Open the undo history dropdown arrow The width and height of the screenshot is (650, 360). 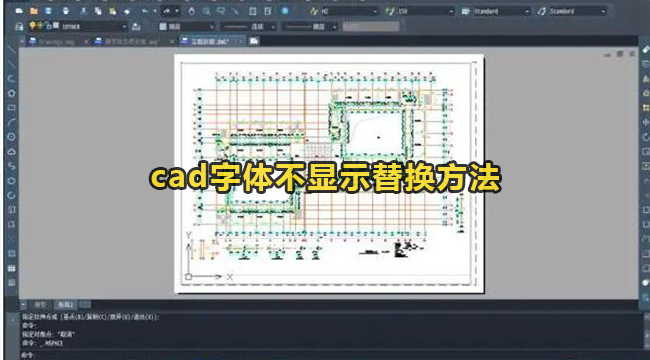tap(155, 11)
